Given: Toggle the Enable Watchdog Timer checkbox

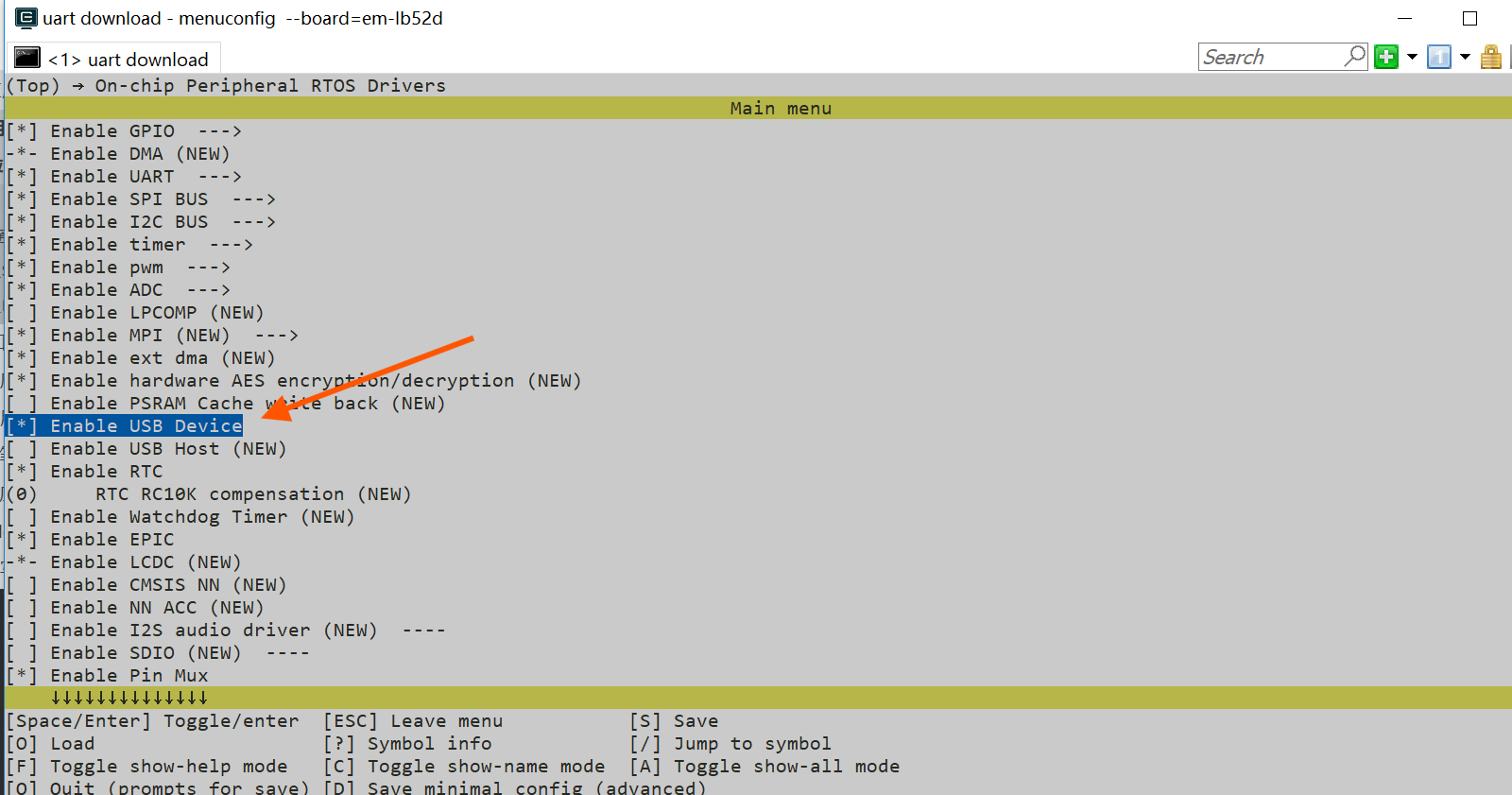Looking at the screenshot, I should click(22, 517).
